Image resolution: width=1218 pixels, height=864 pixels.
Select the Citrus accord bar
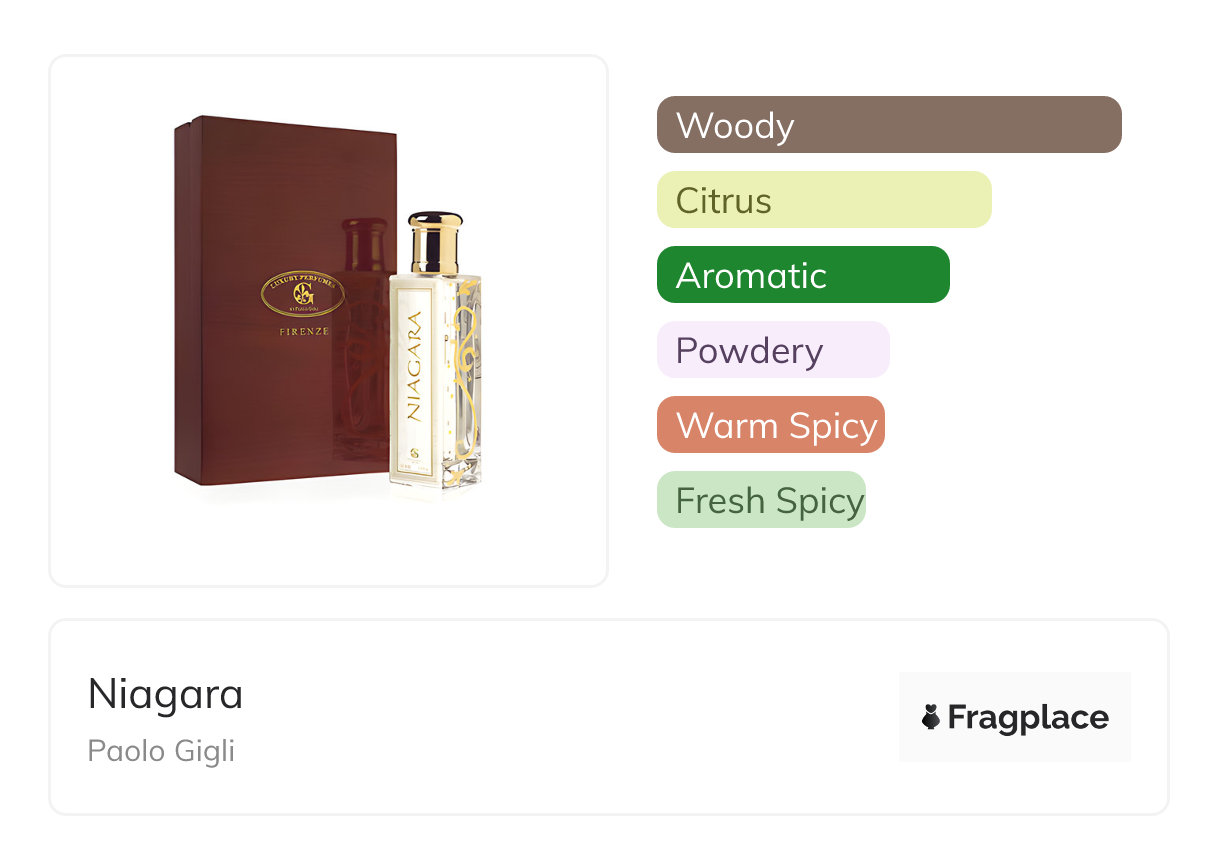coord(824,200)
